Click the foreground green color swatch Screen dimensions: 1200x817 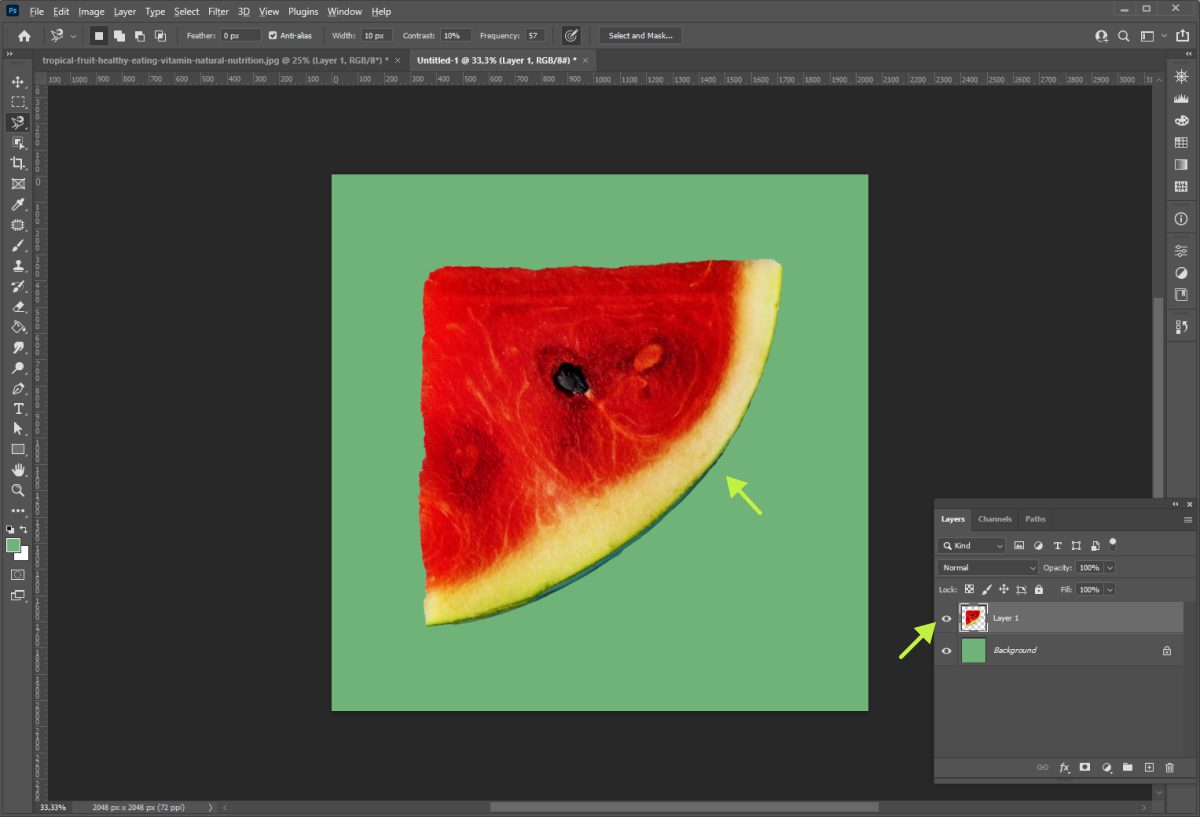13,545
